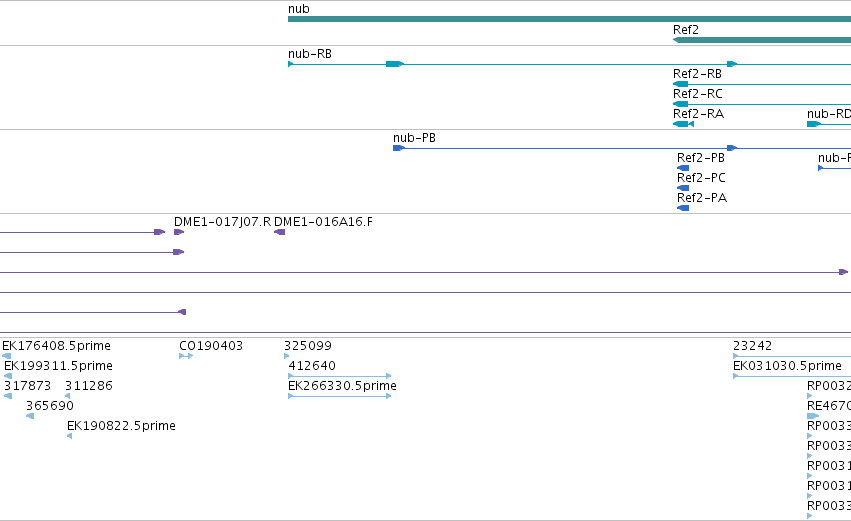Select the nub-RD transcript label
The height and width of the screenshot is (521, 851).
(x=829, y=114)
